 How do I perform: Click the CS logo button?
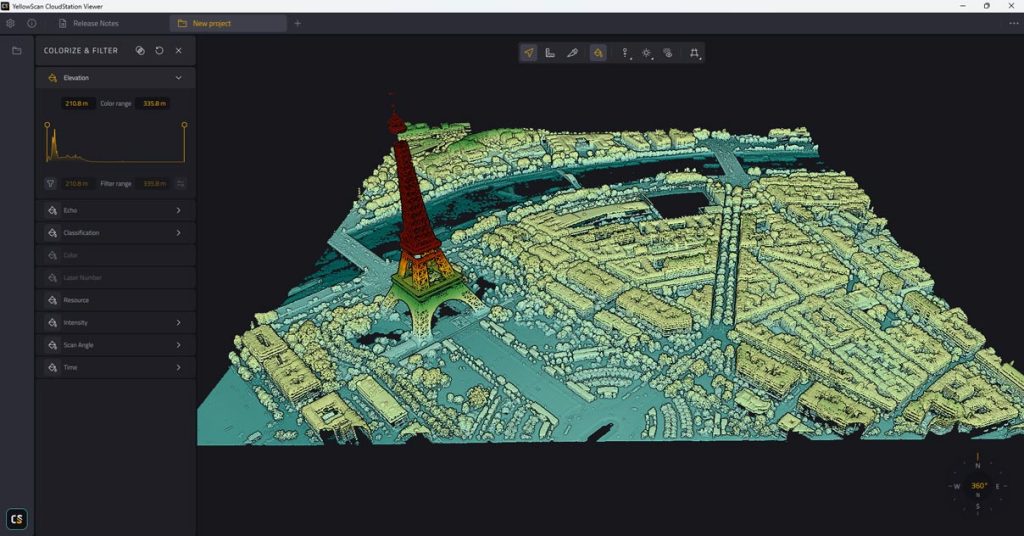click(x=17, y=519)
